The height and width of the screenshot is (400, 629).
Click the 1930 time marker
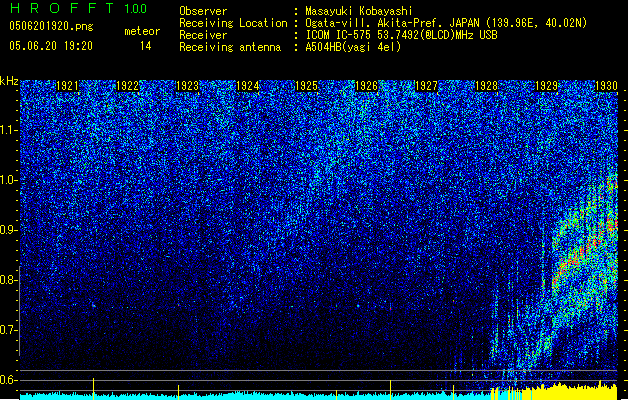(606, 86)
